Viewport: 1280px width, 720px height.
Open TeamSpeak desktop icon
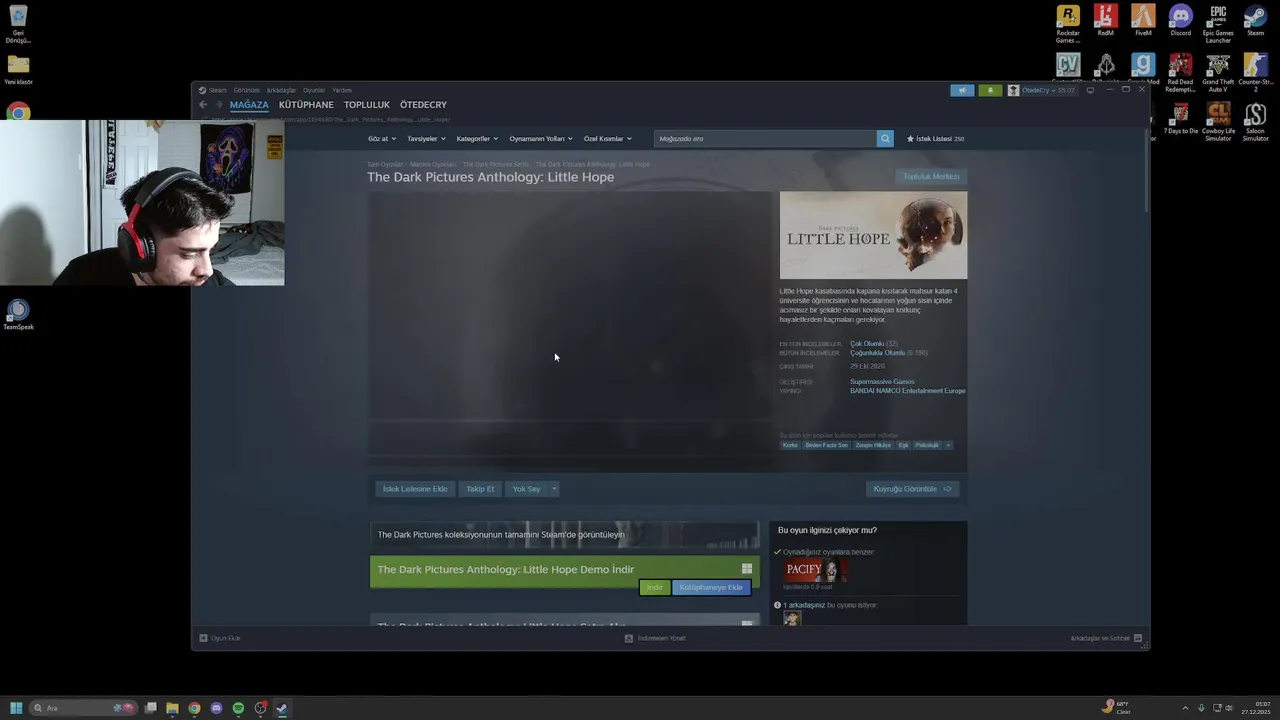pos(18,315)
